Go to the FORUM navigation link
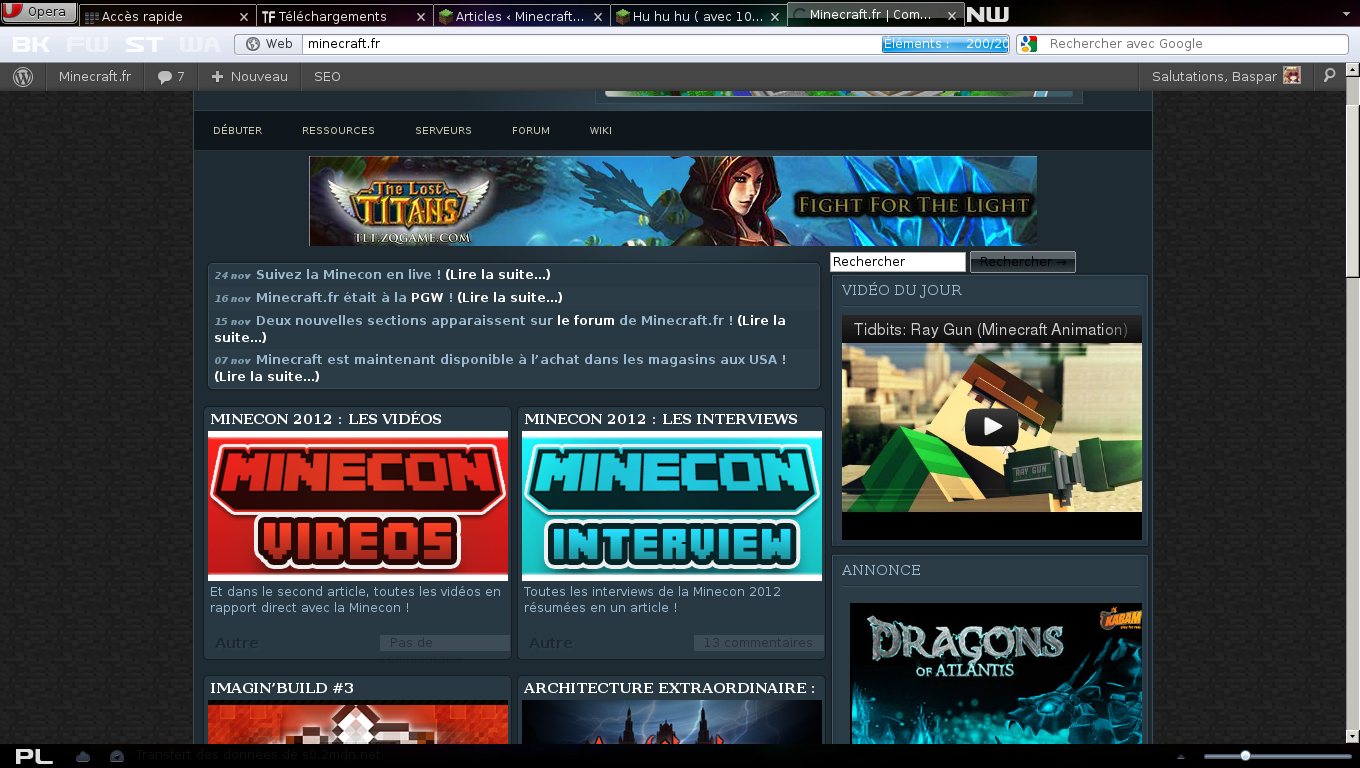Image resolution: width=1360 pixels, height=768 pixels. point(531,131)
